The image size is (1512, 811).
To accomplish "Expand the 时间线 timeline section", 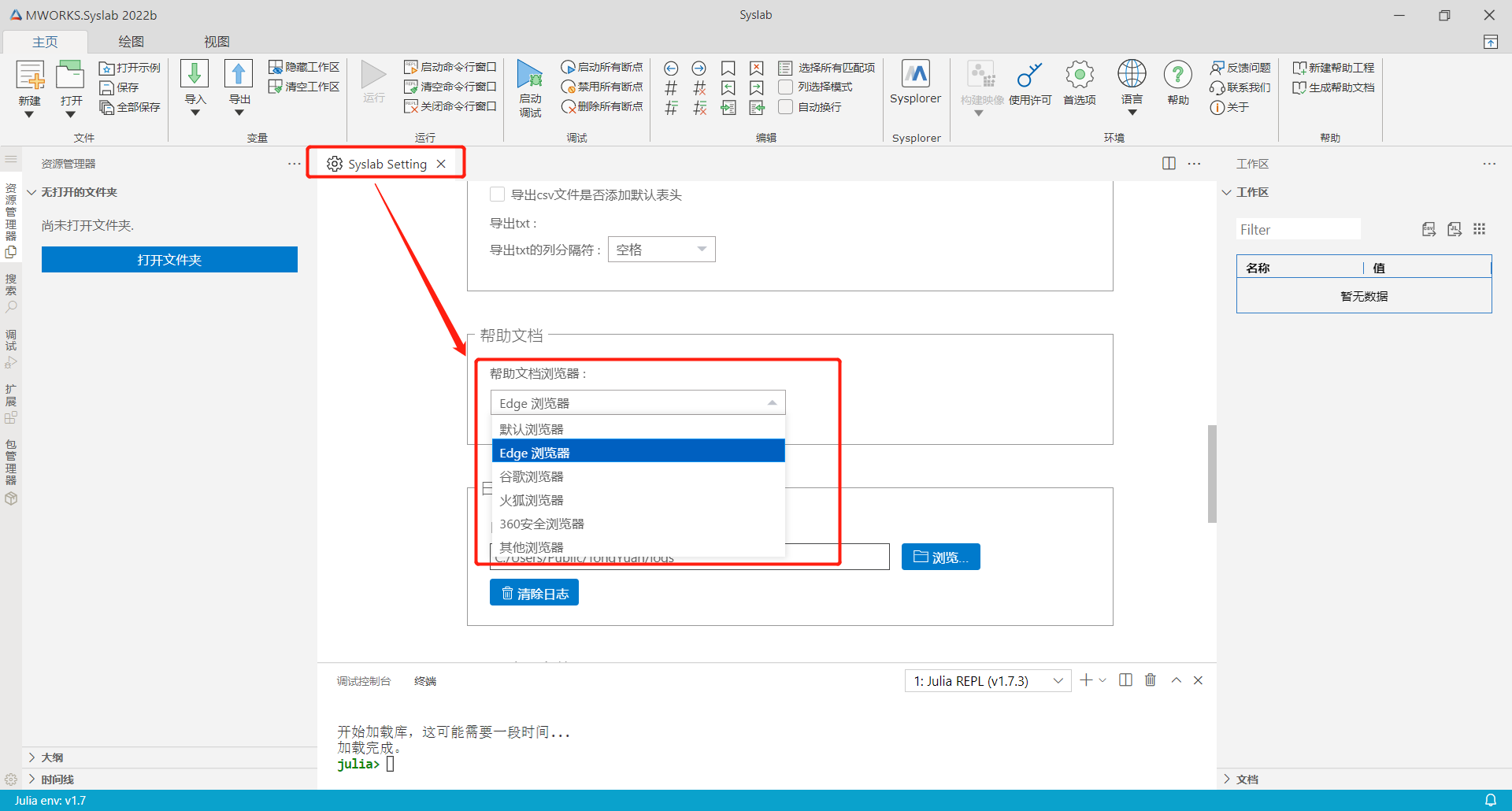I will coord(32,780).
